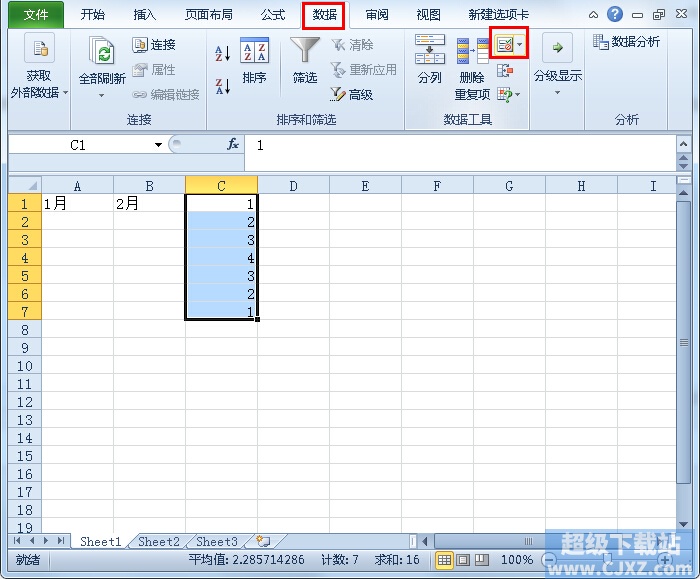Open the Refresh All (全部刷新) dropdown

[x=101, y=96]
